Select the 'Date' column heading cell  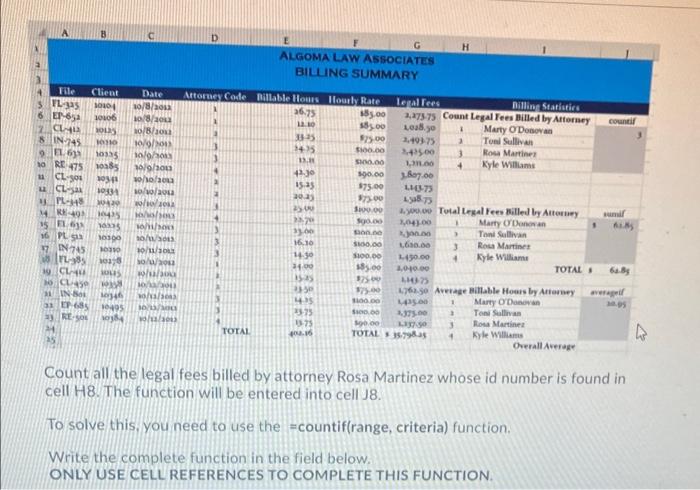click(152, 94)
